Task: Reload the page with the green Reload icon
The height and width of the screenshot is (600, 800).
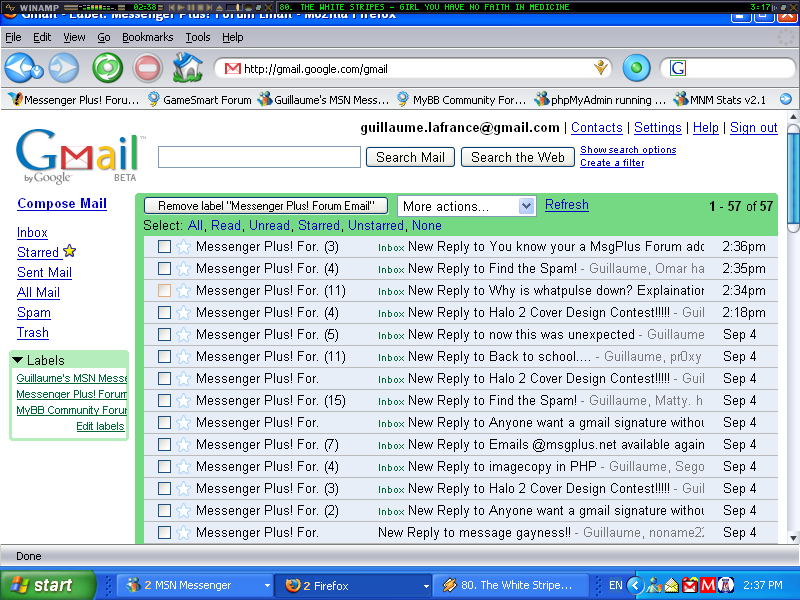Action: point(107,68)
